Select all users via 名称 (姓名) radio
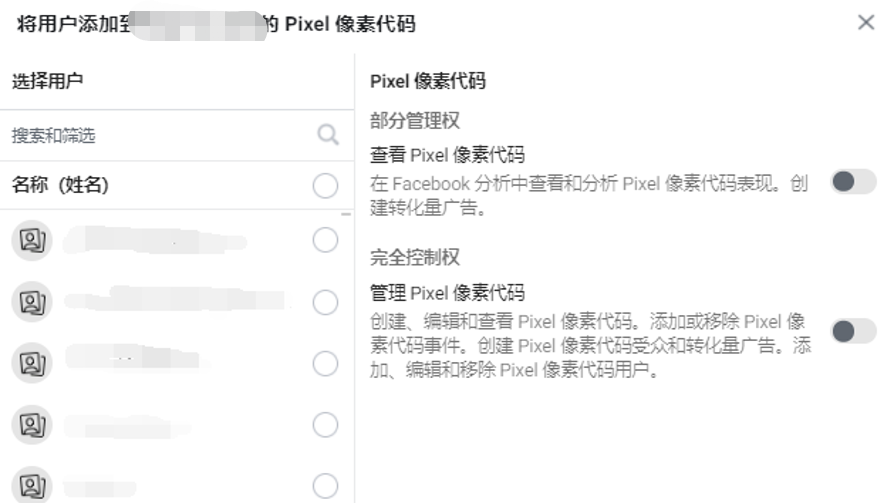The image size is (892, 503). click(325, 185)
